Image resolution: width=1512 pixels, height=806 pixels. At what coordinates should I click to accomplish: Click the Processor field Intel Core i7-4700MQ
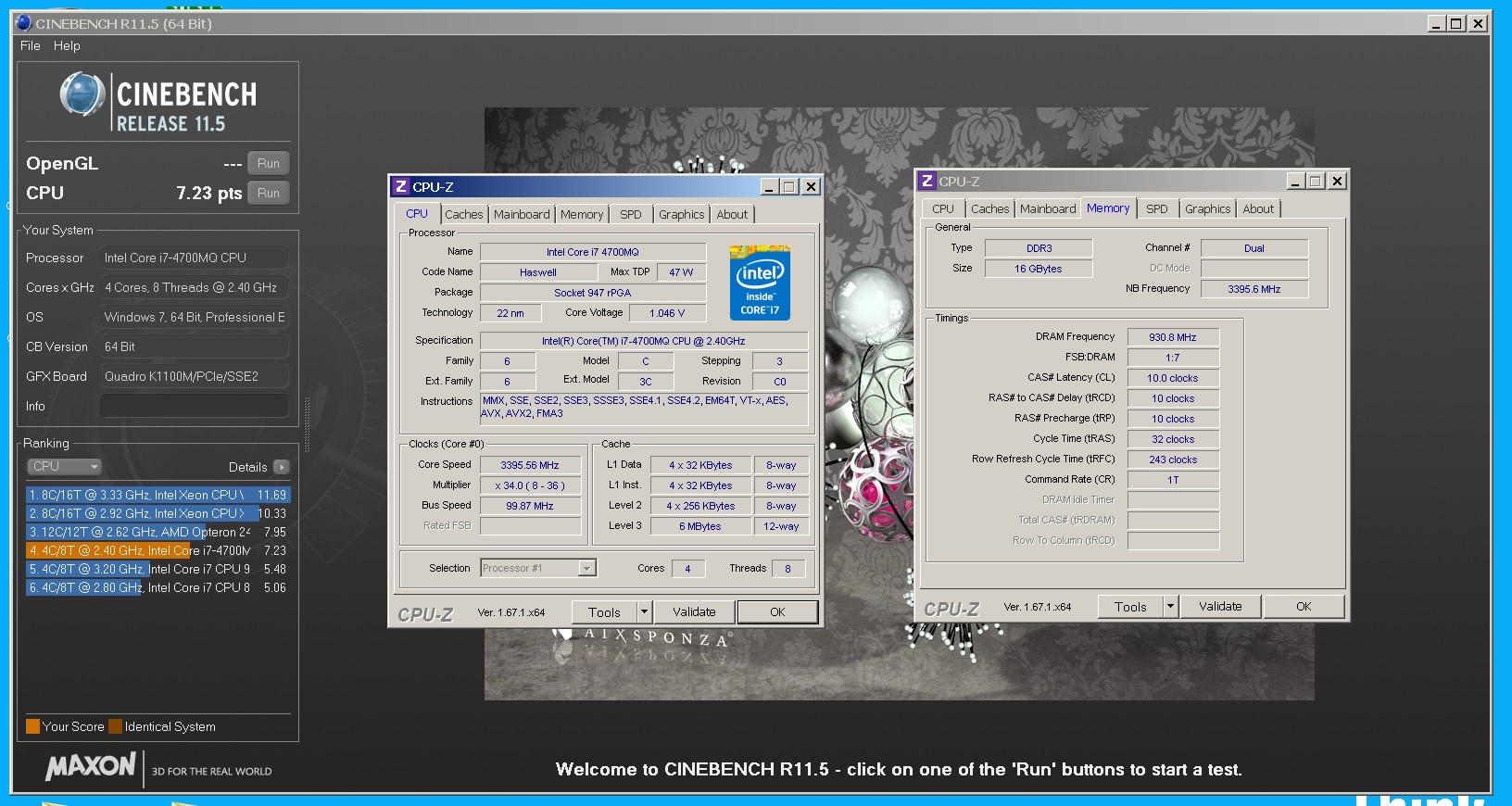pyautogui.click(x=195, y=258)
